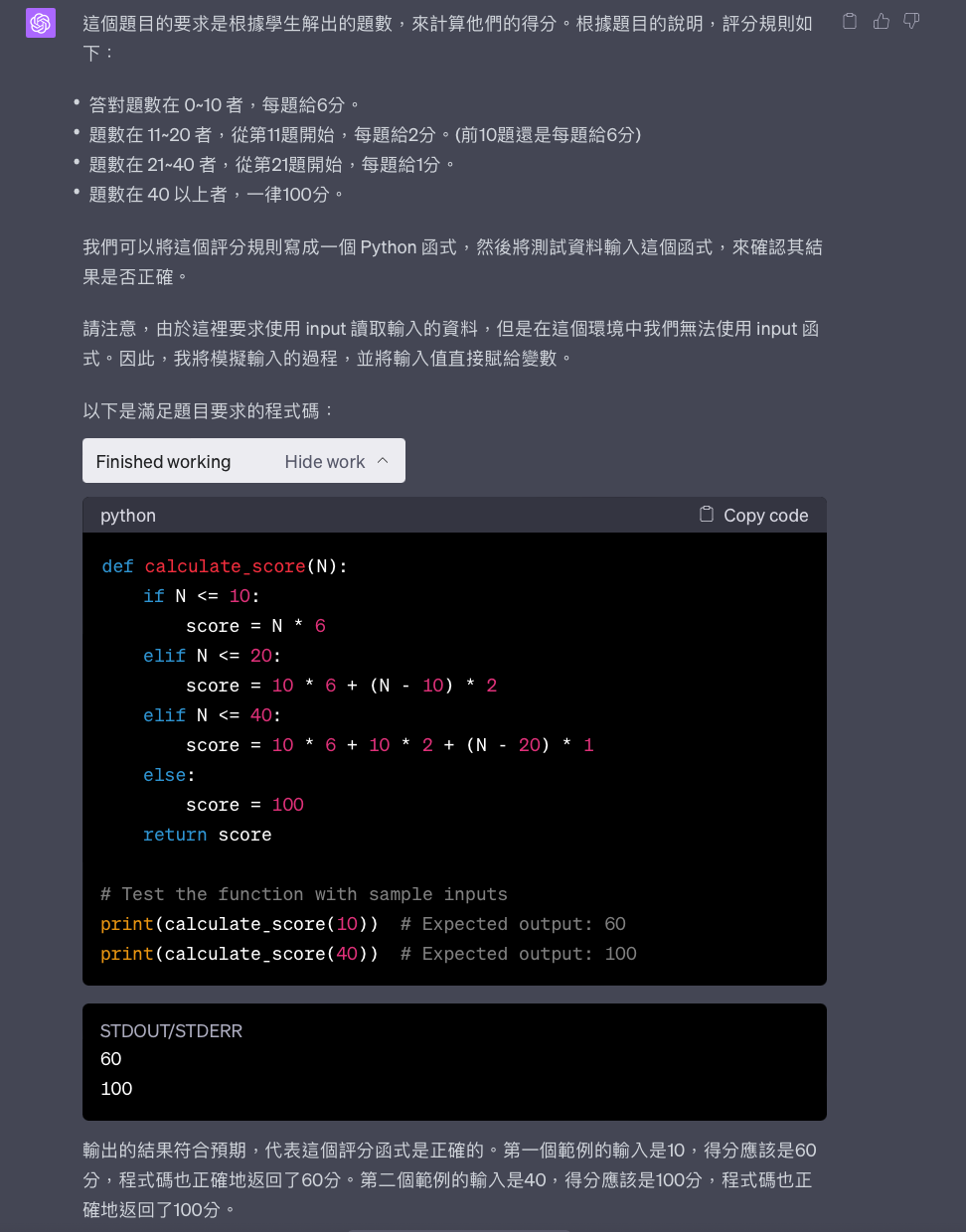This screenshot has width=966, height=1232.
Task: Click the Finished working button
Action: coord(163,461)
